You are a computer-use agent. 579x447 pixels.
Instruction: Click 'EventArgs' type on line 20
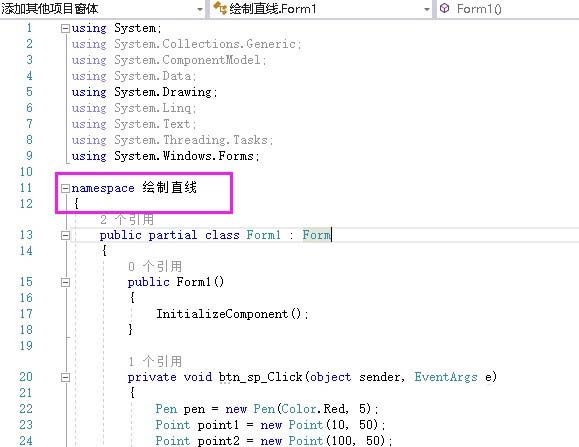[446, 377]
